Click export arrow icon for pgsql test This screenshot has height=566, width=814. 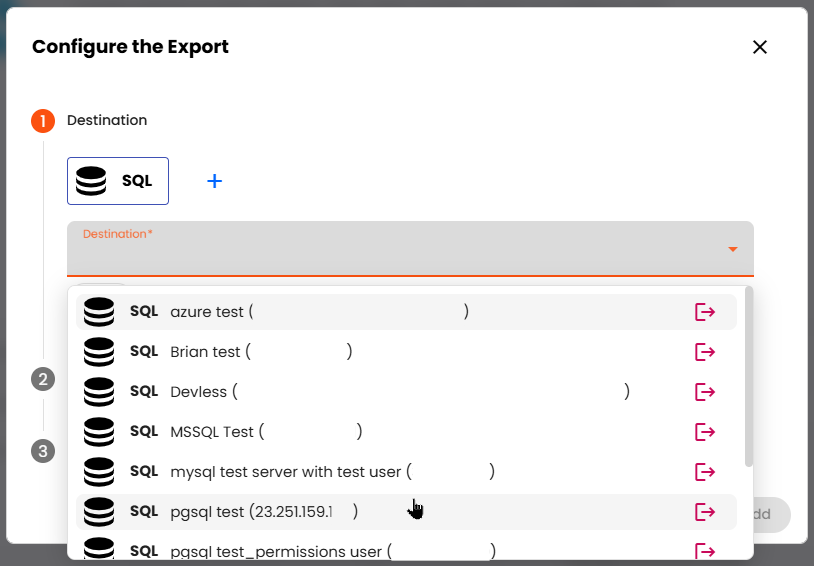coord(705,512)
